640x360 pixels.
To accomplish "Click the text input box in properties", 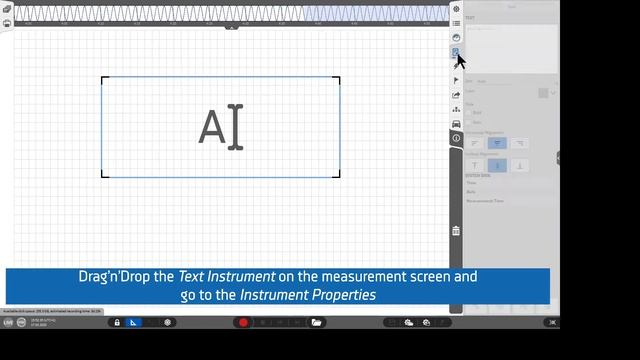I will coord(511,49).
